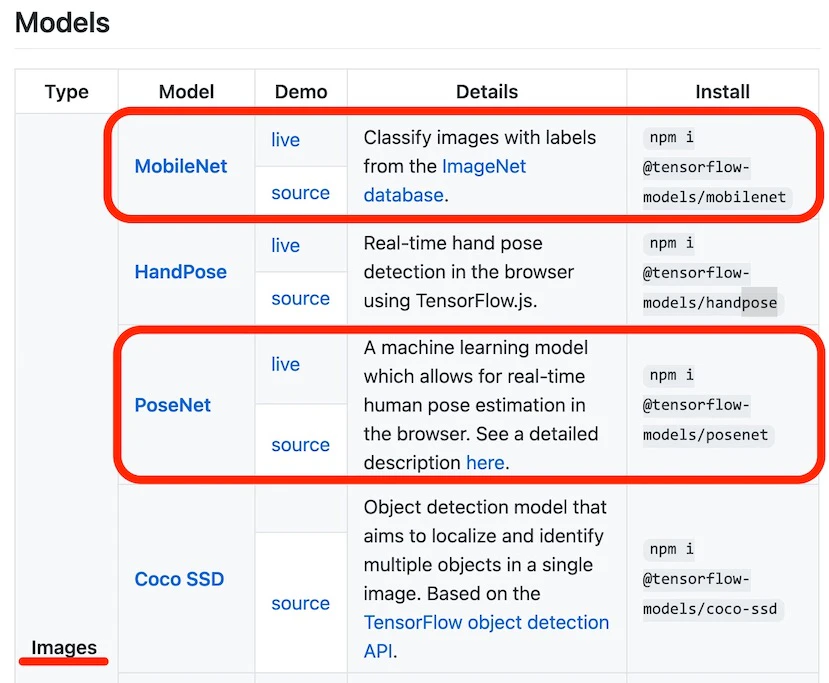
Task: Open the Coco SSD model page link
Action: pos(179,578)
